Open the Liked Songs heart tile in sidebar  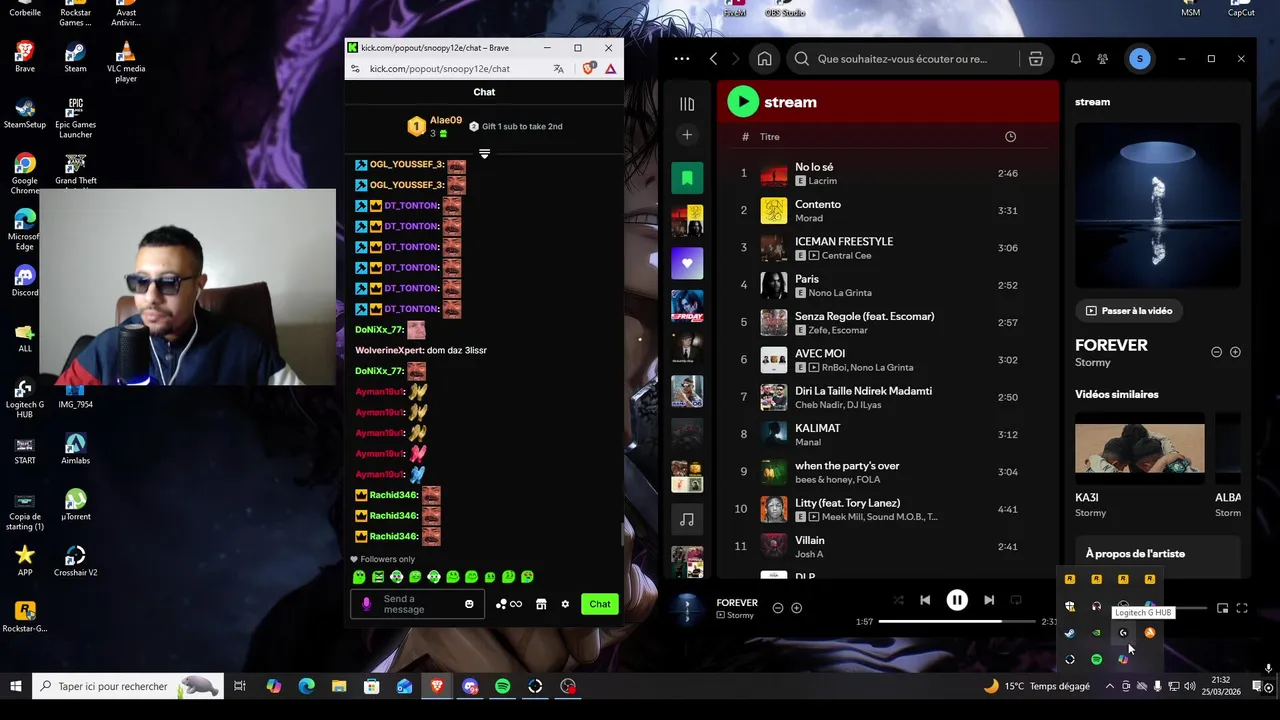687,263
